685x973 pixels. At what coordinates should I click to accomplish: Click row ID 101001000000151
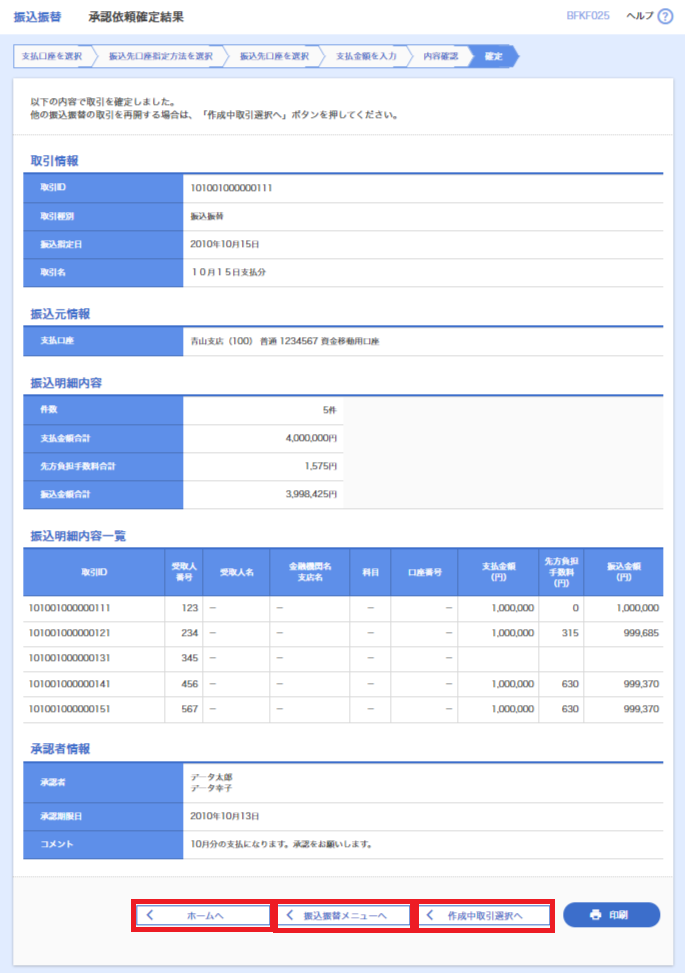(x=69, y=709)
